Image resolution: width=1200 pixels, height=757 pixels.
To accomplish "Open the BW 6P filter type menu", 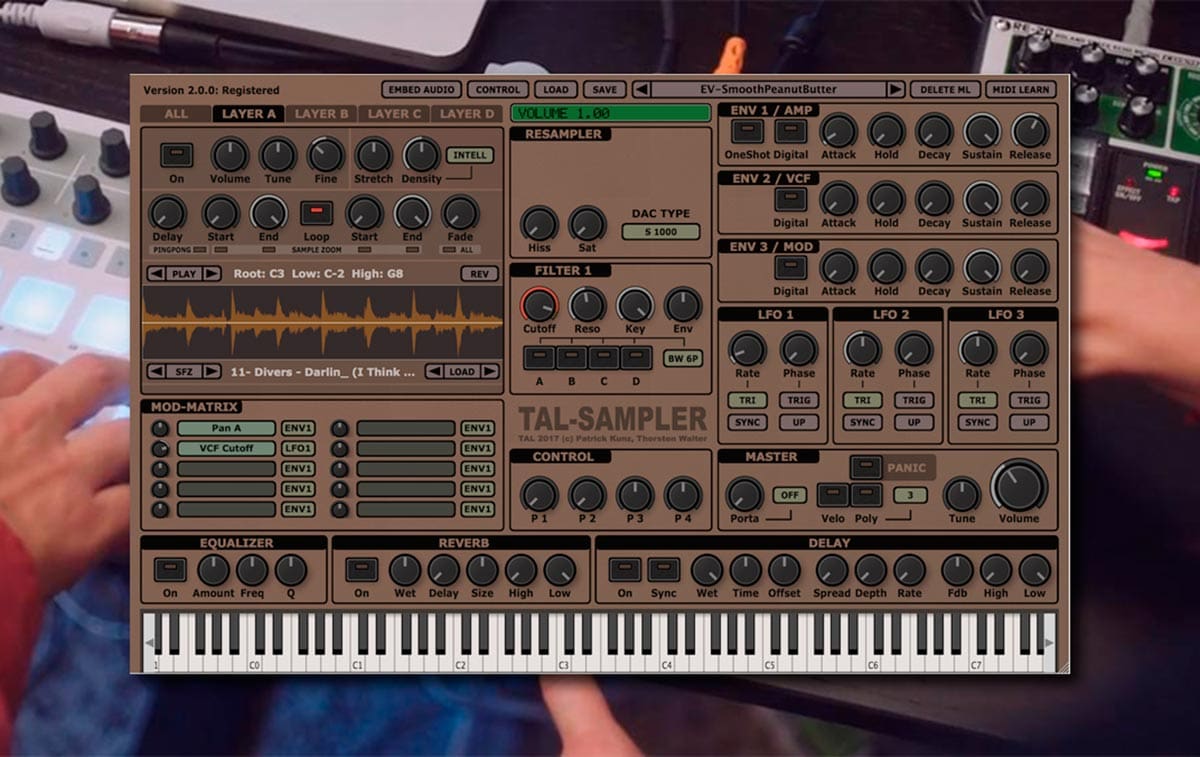I will (681, 357).
